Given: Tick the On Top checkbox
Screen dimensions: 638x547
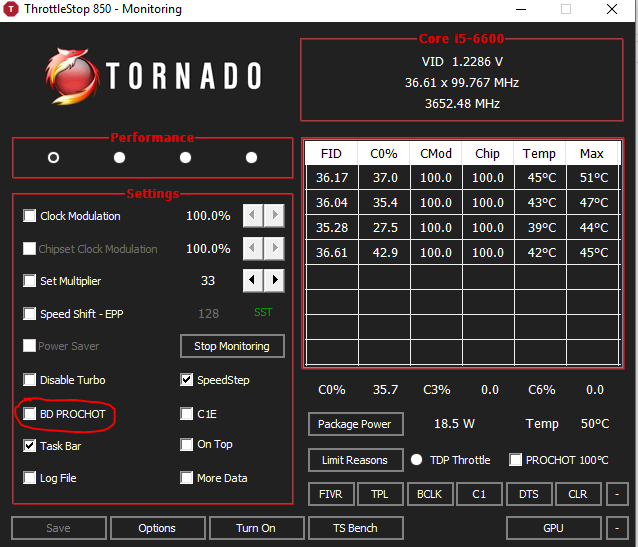Looking at the screenshot, I should [186, 444].
